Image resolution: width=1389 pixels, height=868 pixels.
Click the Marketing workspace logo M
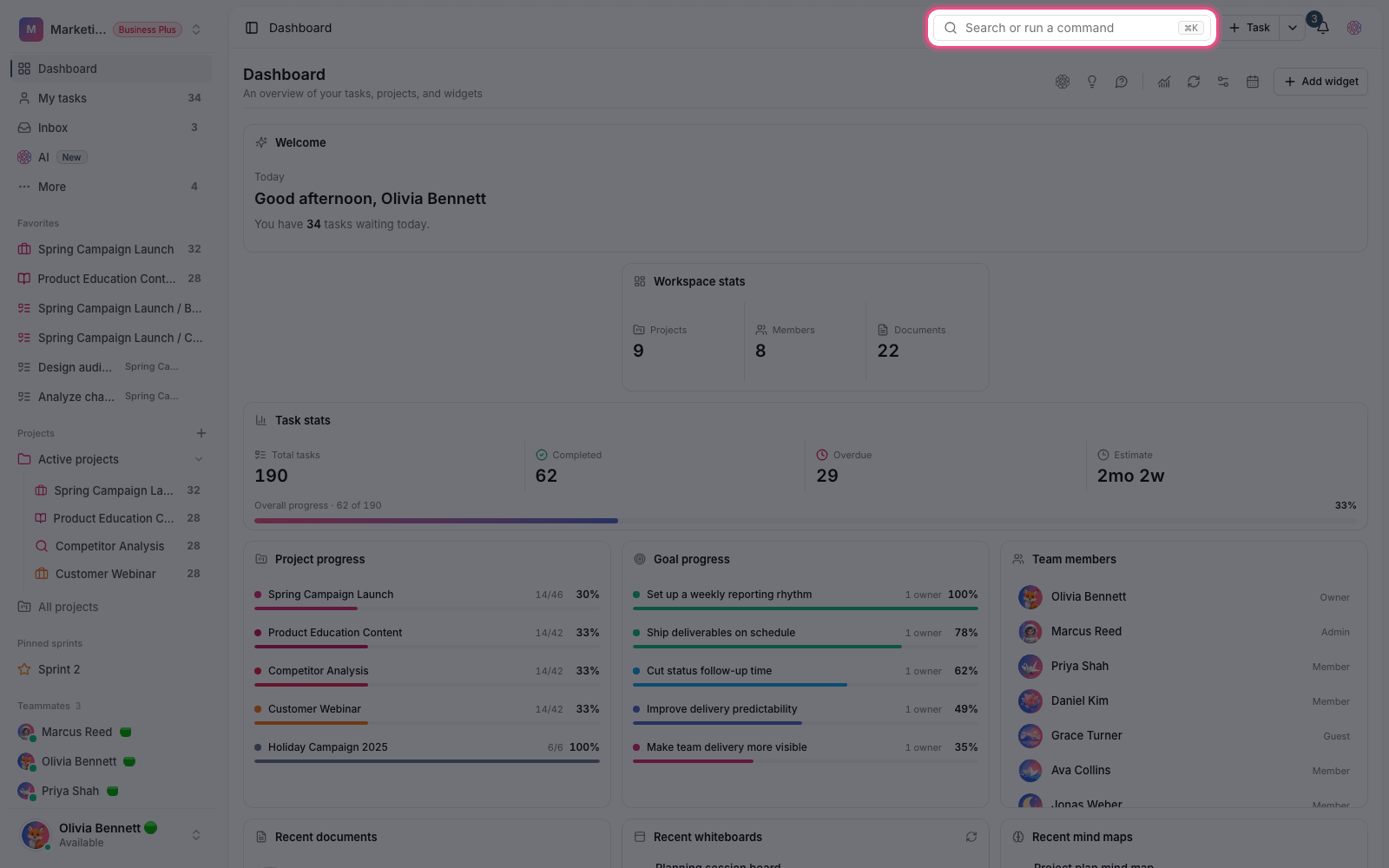pyautogui.click(x=31, y=30)
